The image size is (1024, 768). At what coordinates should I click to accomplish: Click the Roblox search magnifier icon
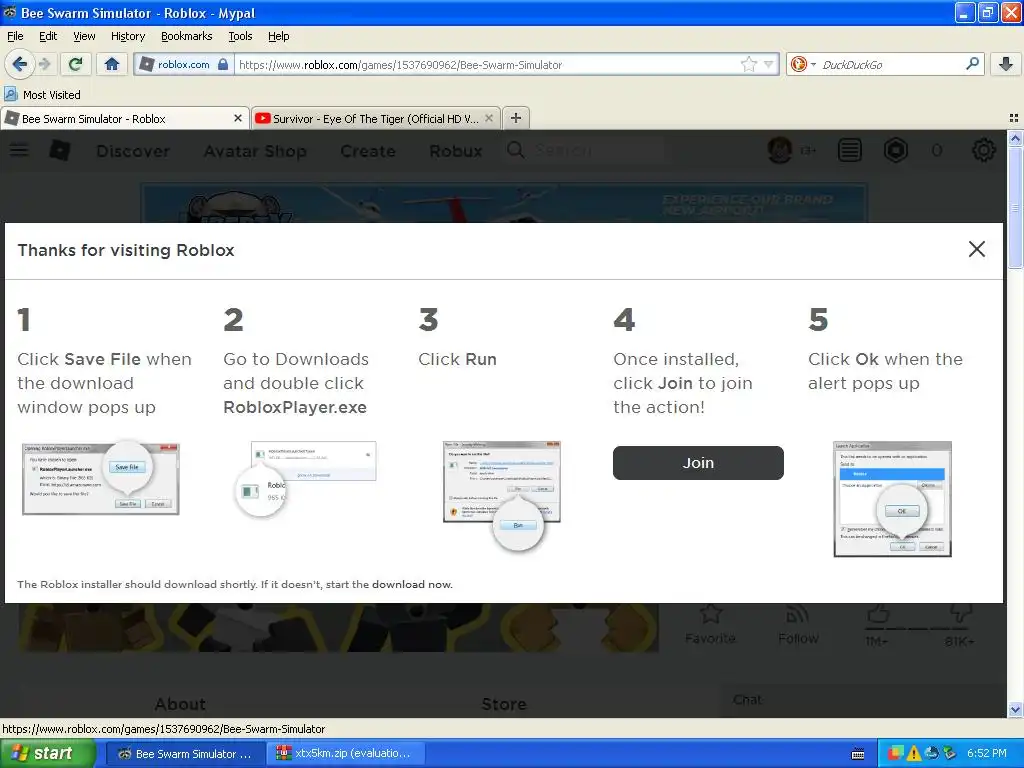point(515,150)
